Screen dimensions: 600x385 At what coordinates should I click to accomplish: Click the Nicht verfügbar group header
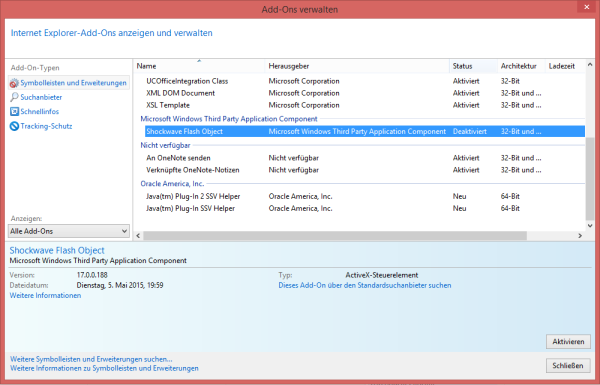[x=165, y=145]
